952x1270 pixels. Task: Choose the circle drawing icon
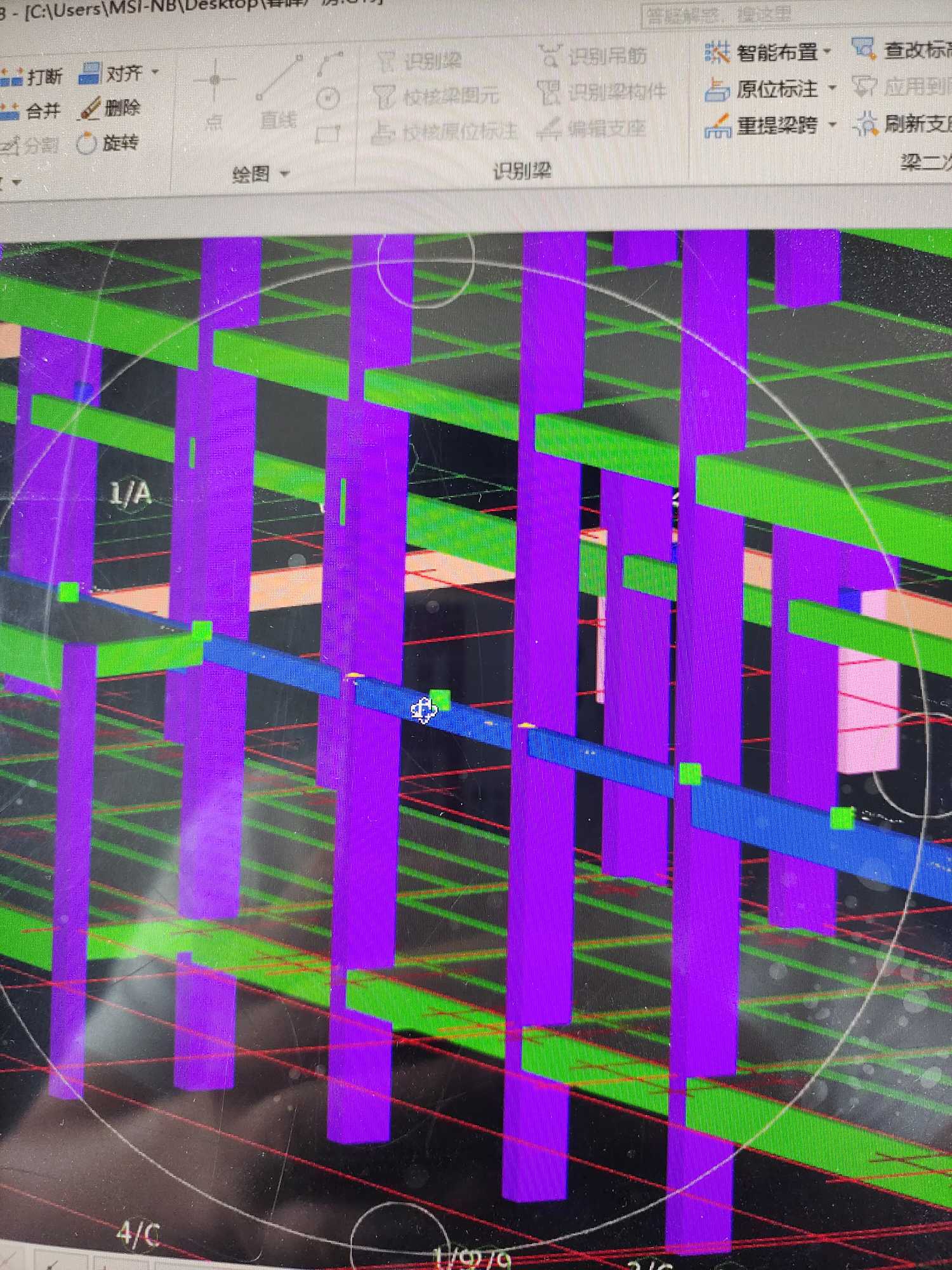point(327,98)
